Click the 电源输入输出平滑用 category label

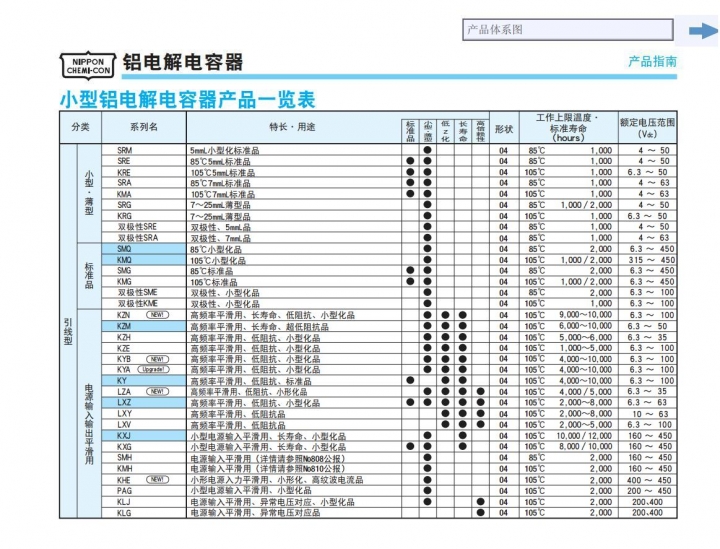pyautogui.click(x=89, y=425)
